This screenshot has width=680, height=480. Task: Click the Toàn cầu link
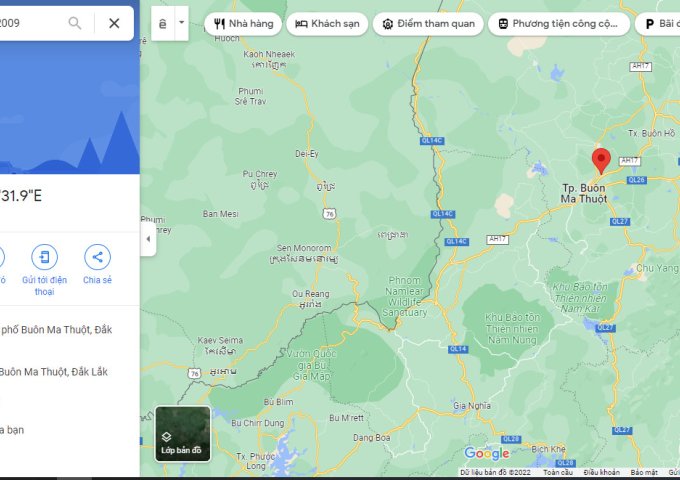point(558,472)
